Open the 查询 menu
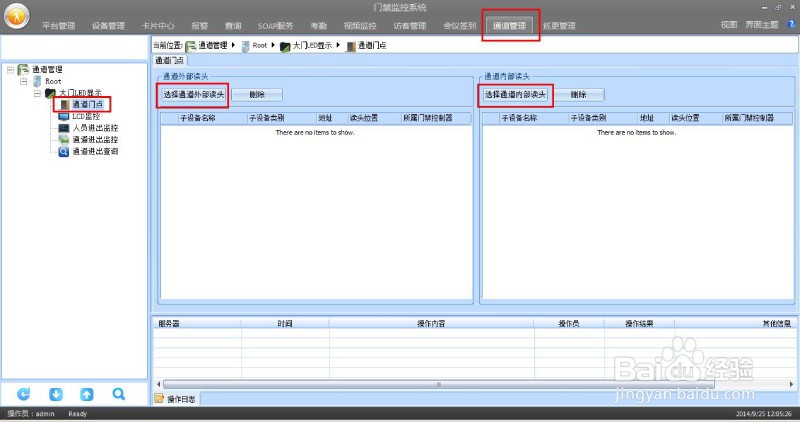This screenshot has height=422, width=800. tap(233, 26)
